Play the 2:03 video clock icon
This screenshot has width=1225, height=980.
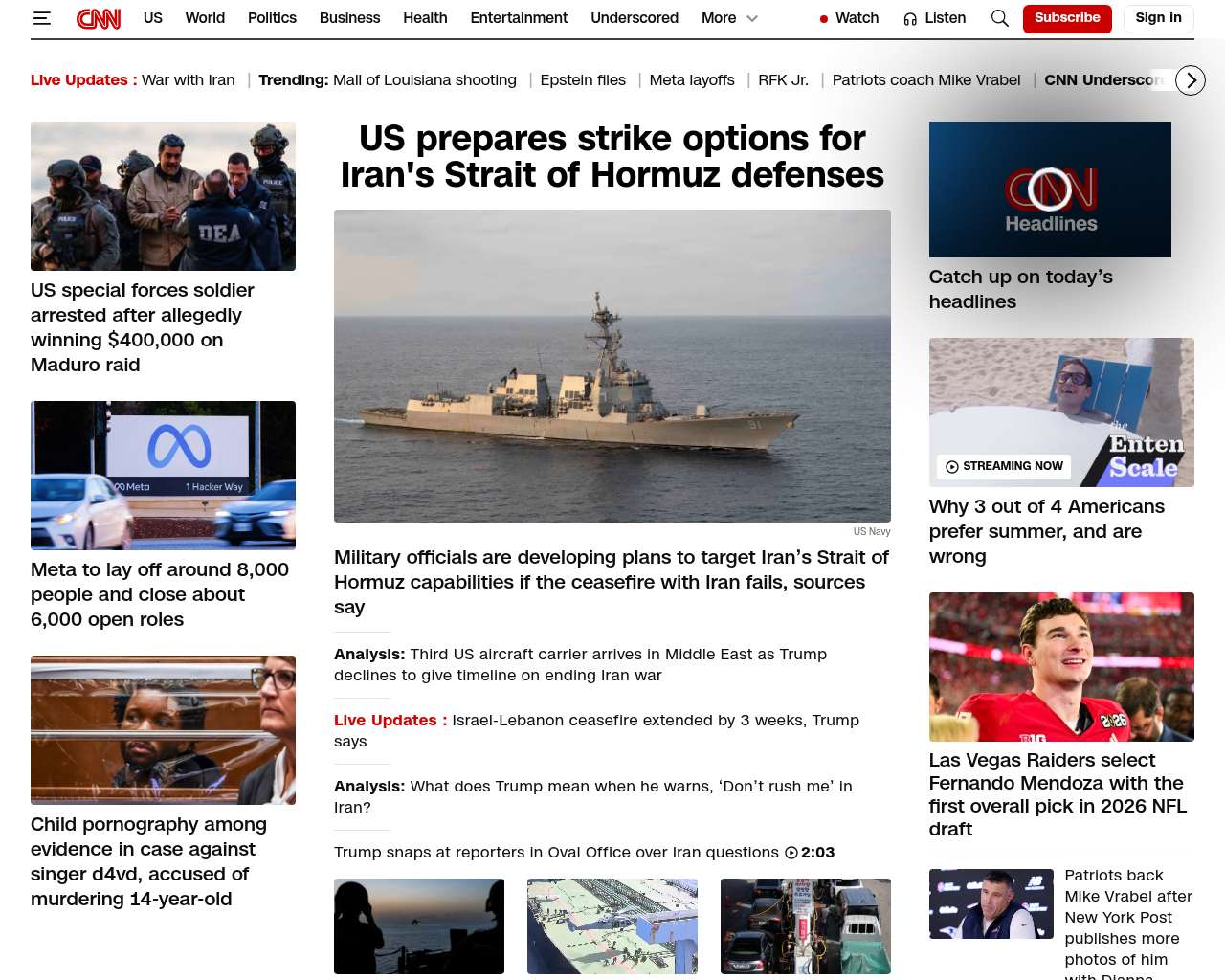point(791,853)
